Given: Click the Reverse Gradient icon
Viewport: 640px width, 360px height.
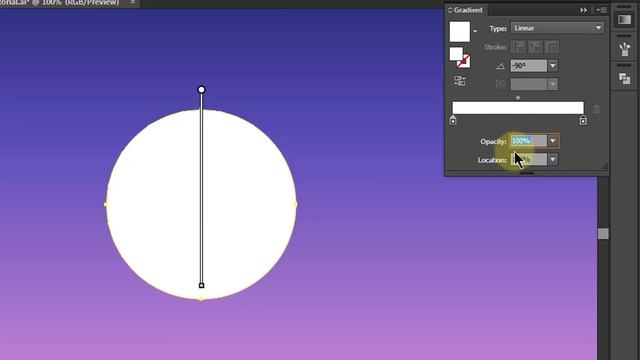Looking at the screenshot, I should [460, 81].
